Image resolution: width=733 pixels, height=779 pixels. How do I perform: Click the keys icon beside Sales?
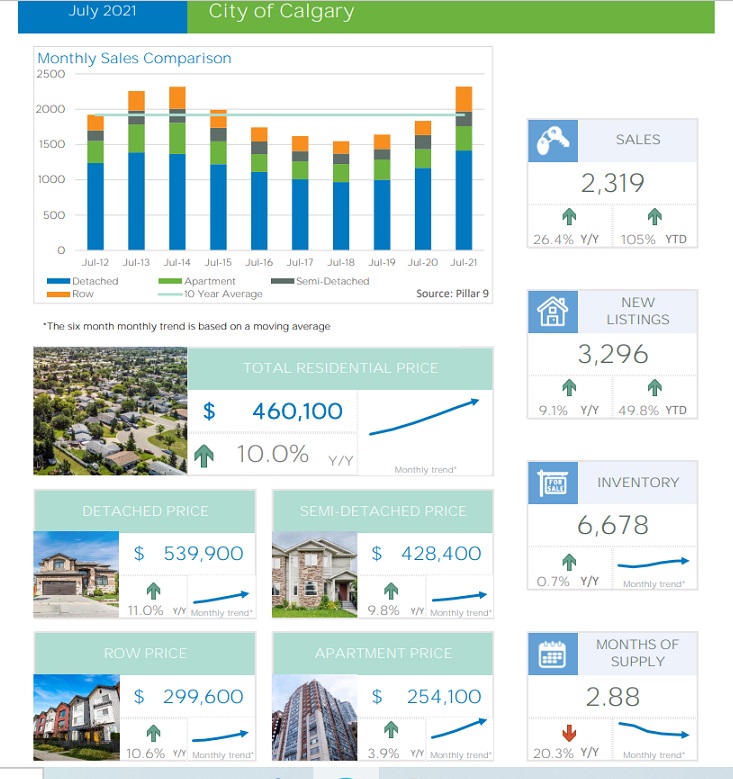coord(553,140)
